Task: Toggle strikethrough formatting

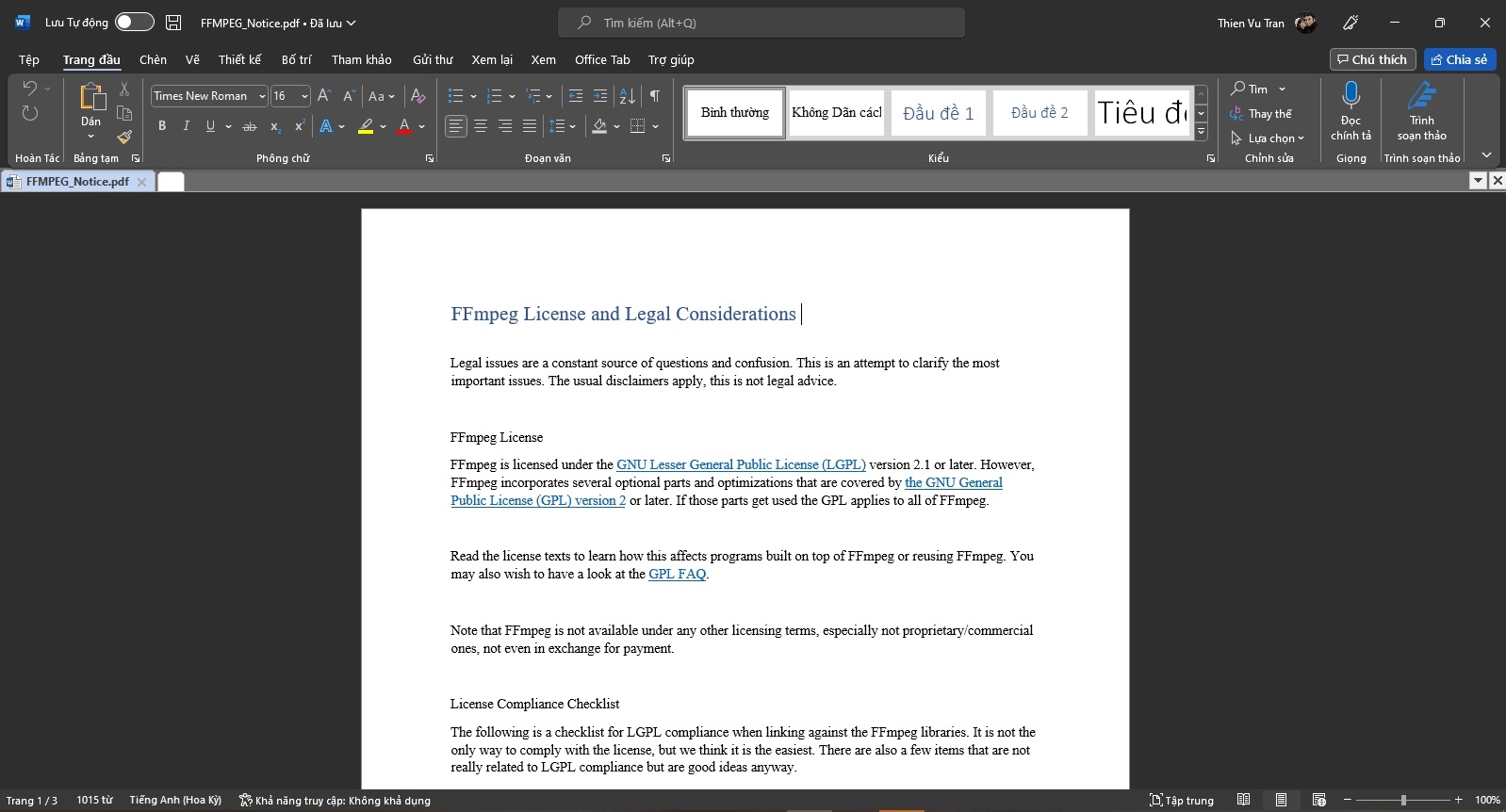Action: (249, 126)
